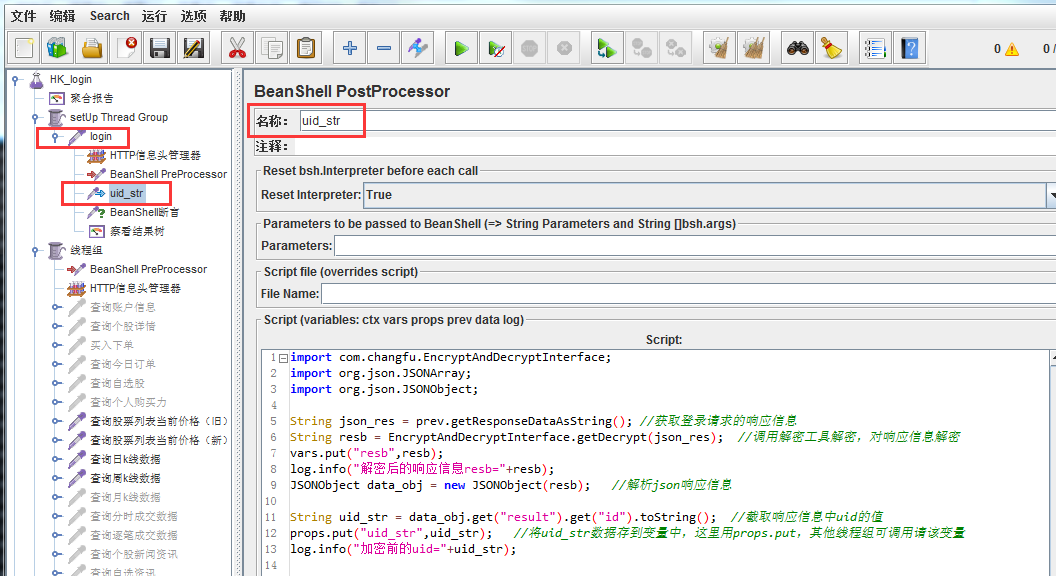This screenshot has width=1056, height=576.
Task: Select the BeanShell断言 tree item
Action: 145,212
